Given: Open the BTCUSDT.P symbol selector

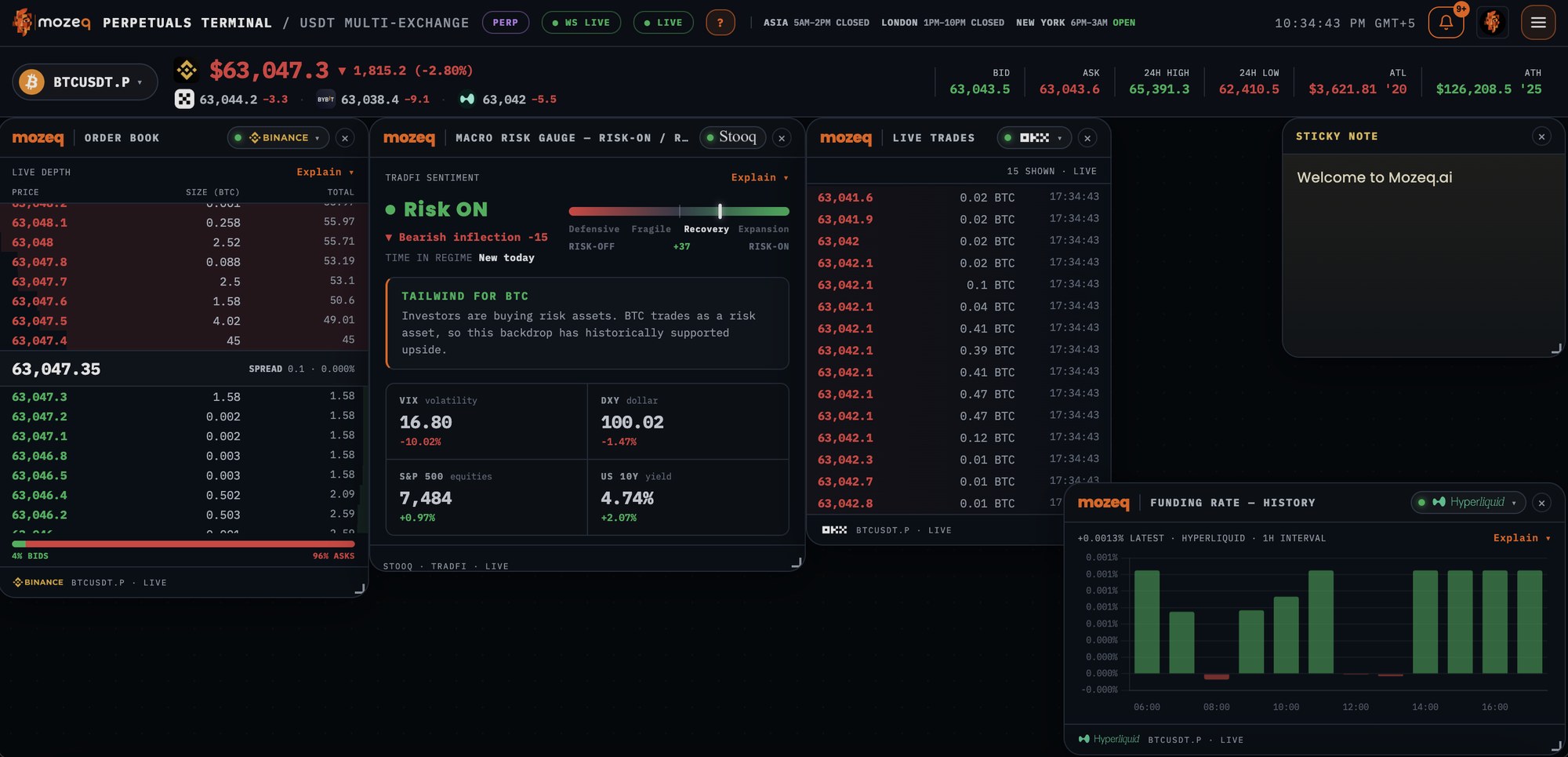Looking at the screenshot, I should pyautogui.click(x=85, y=82).
